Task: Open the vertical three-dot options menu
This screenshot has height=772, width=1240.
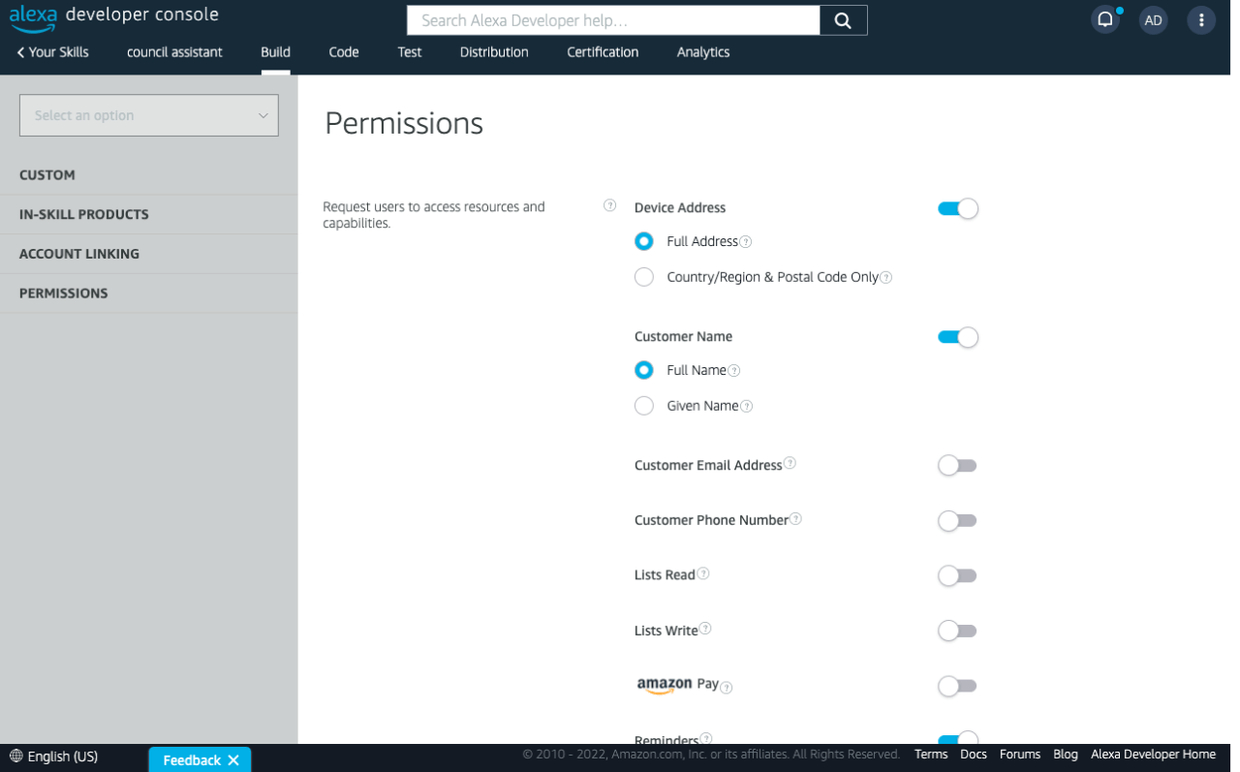Action: pos(1201,20)
